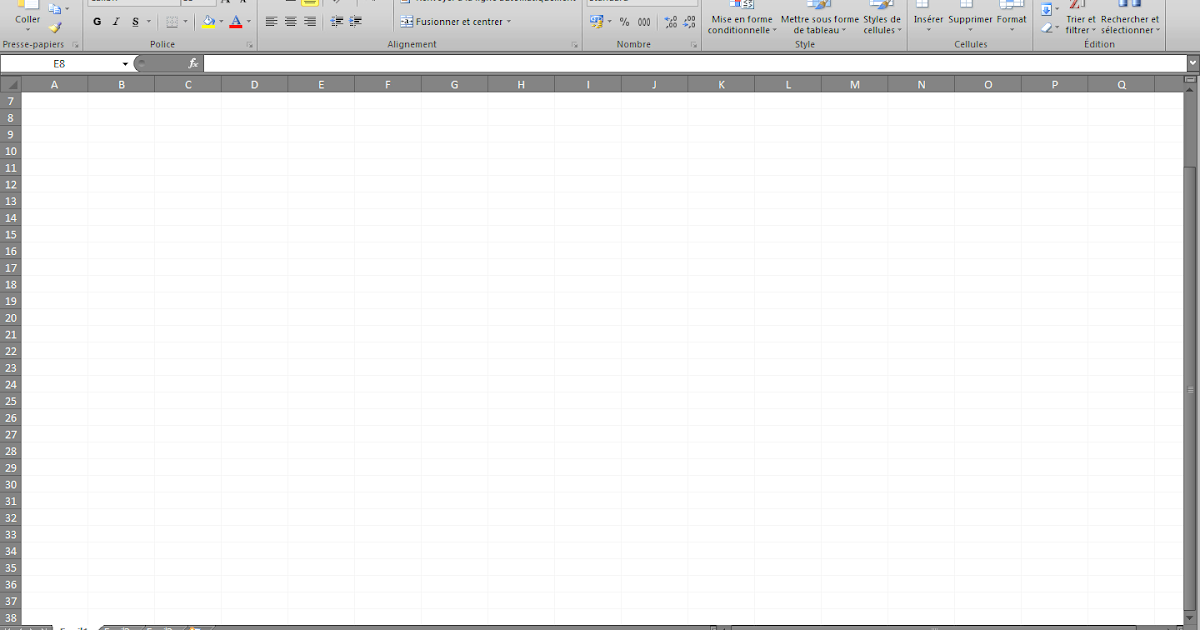Open Styles de cellules gallery
The image size is (1200, 630).
pyautogui.click(x=880, y=22)
